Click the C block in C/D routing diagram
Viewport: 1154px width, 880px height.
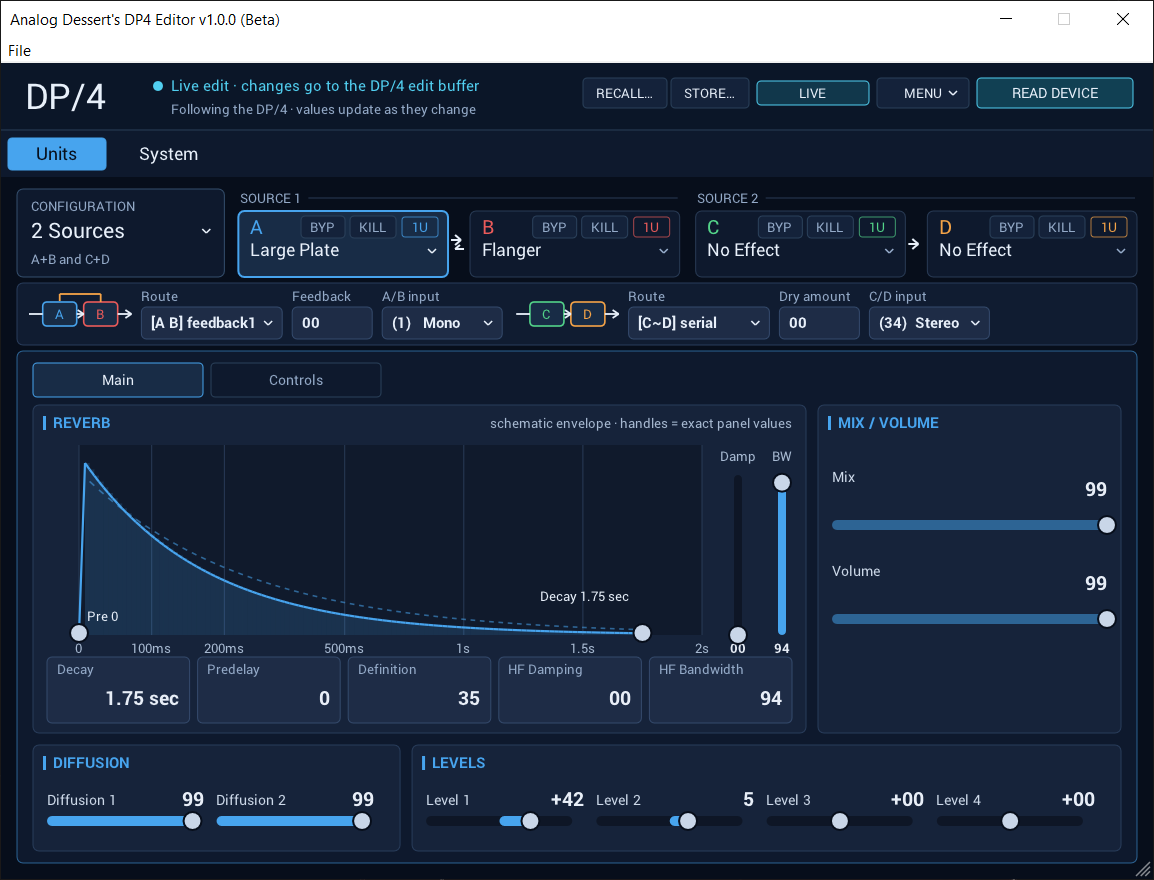(x=546, y=314)
